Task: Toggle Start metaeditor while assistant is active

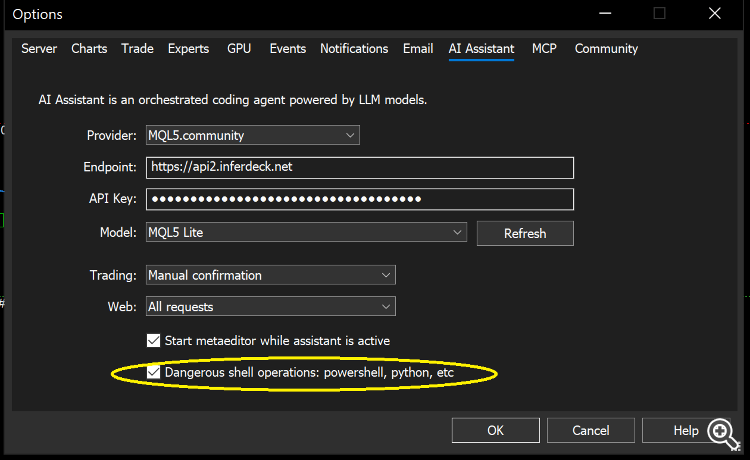Action: [x=154, y=341]
